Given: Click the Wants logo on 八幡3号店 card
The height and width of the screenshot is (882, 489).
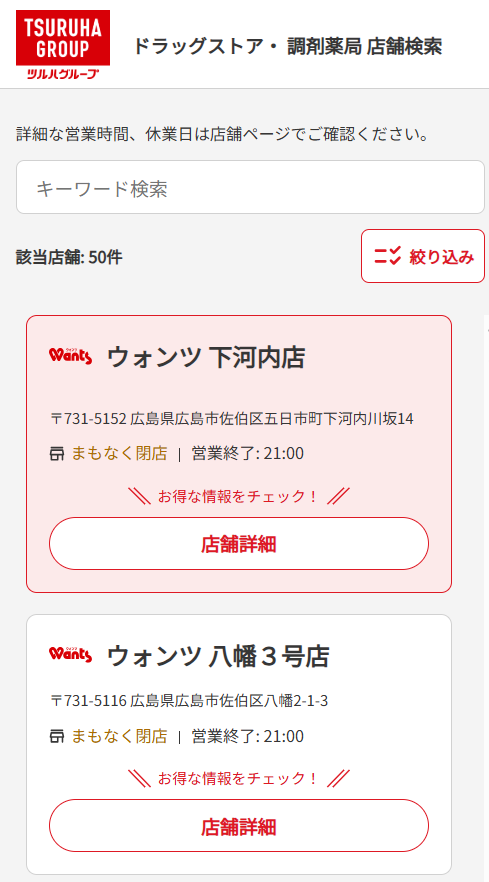Looking at the screenshot, I should point(70,655).
